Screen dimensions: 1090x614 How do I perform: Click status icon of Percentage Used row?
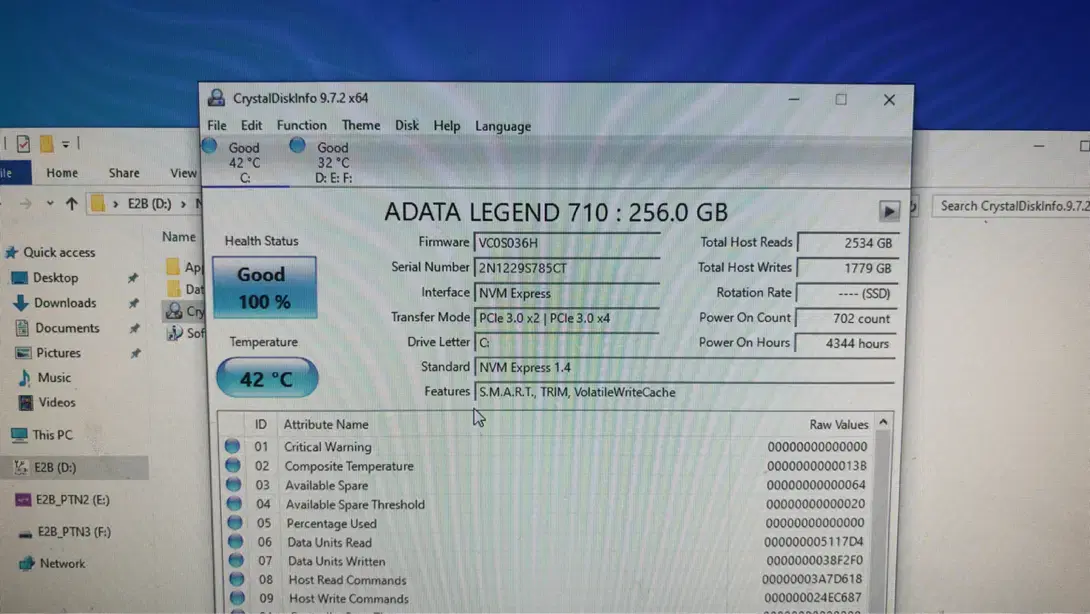[235, 522]
